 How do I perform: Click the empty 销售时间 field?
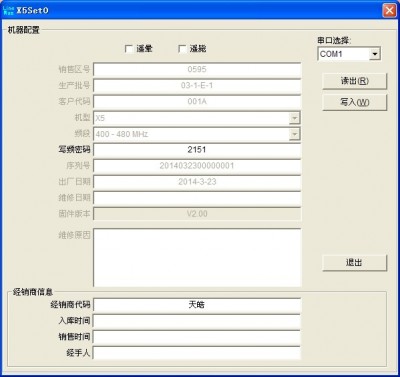pos(197,337)
